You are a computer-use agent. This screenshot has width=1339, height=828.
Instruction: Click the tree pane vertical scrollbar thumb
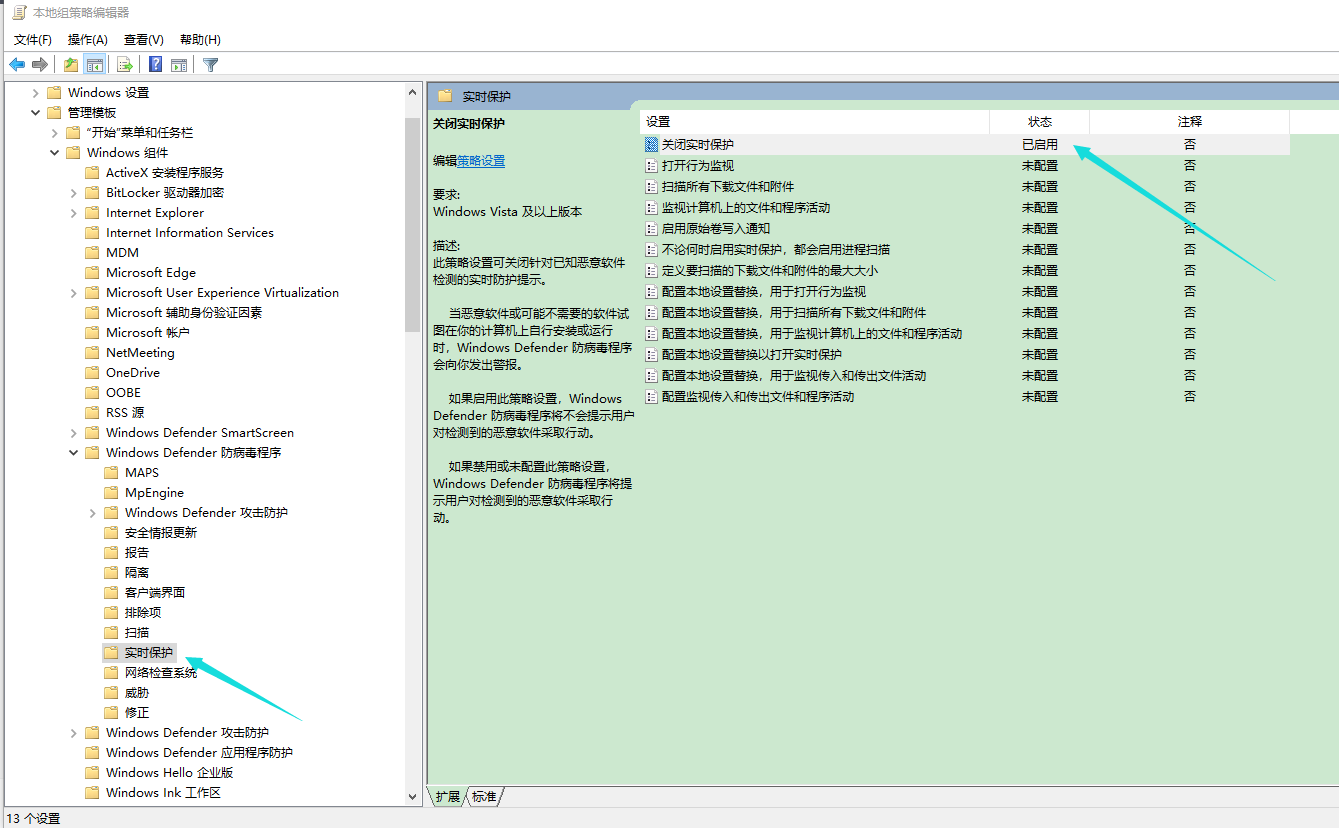point(413,225)
